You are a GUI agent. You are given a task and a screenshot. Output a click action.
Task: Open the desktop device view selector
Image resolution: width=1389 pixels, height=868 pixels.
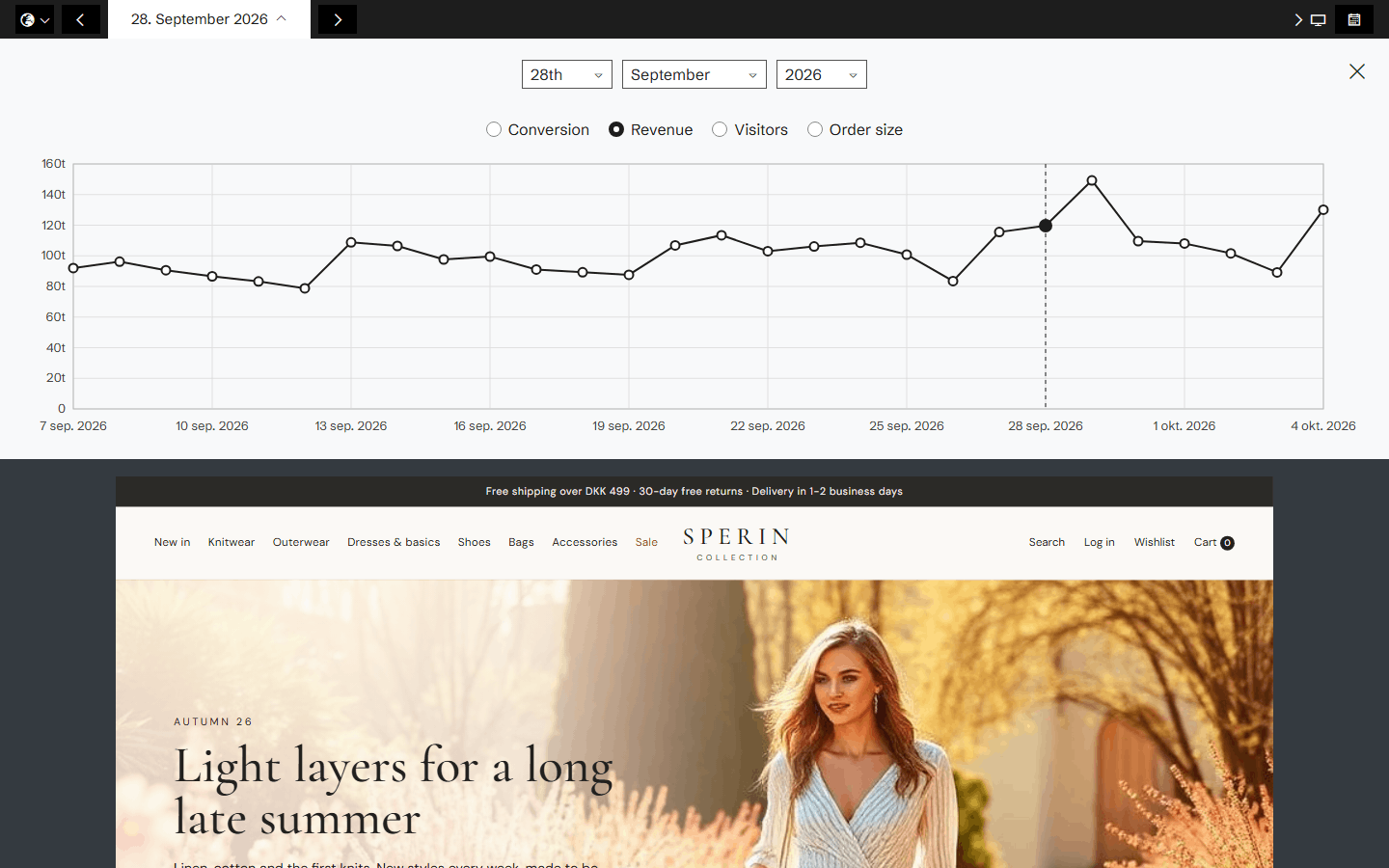click(1310, 19)
